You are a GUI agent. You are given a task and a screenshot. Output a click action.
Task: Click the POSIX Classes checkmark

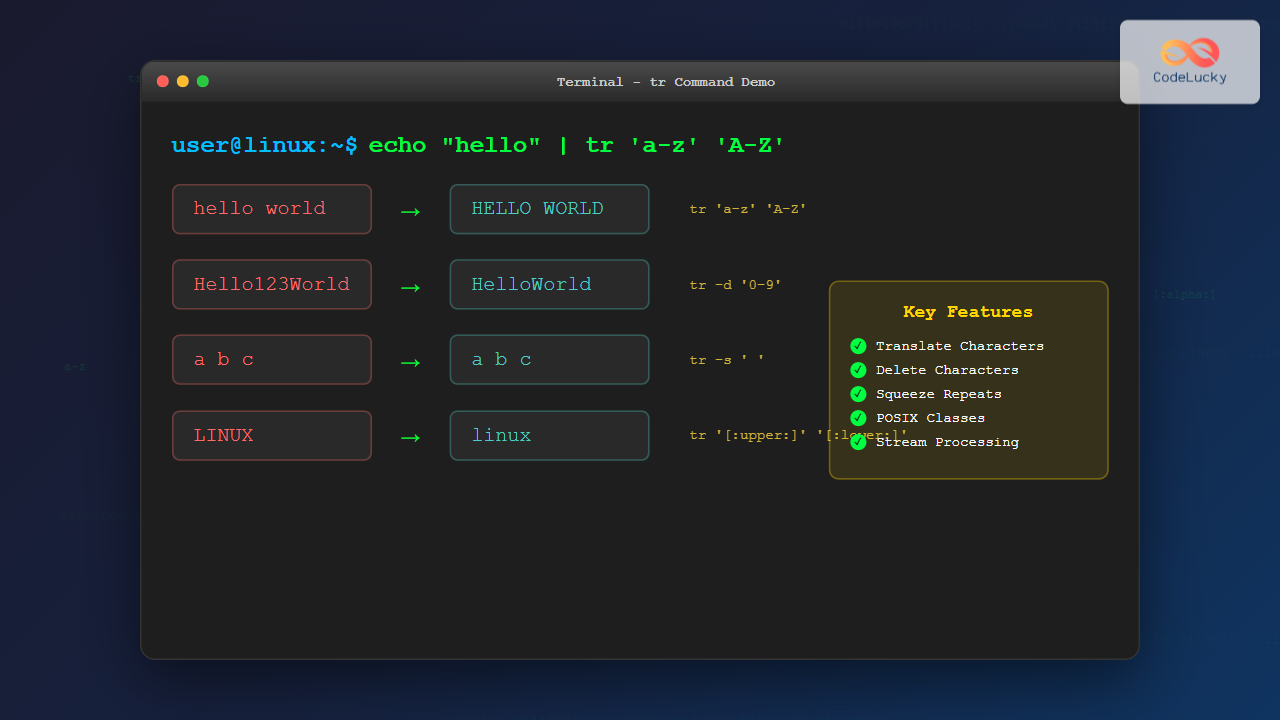(x=858, y=418)
